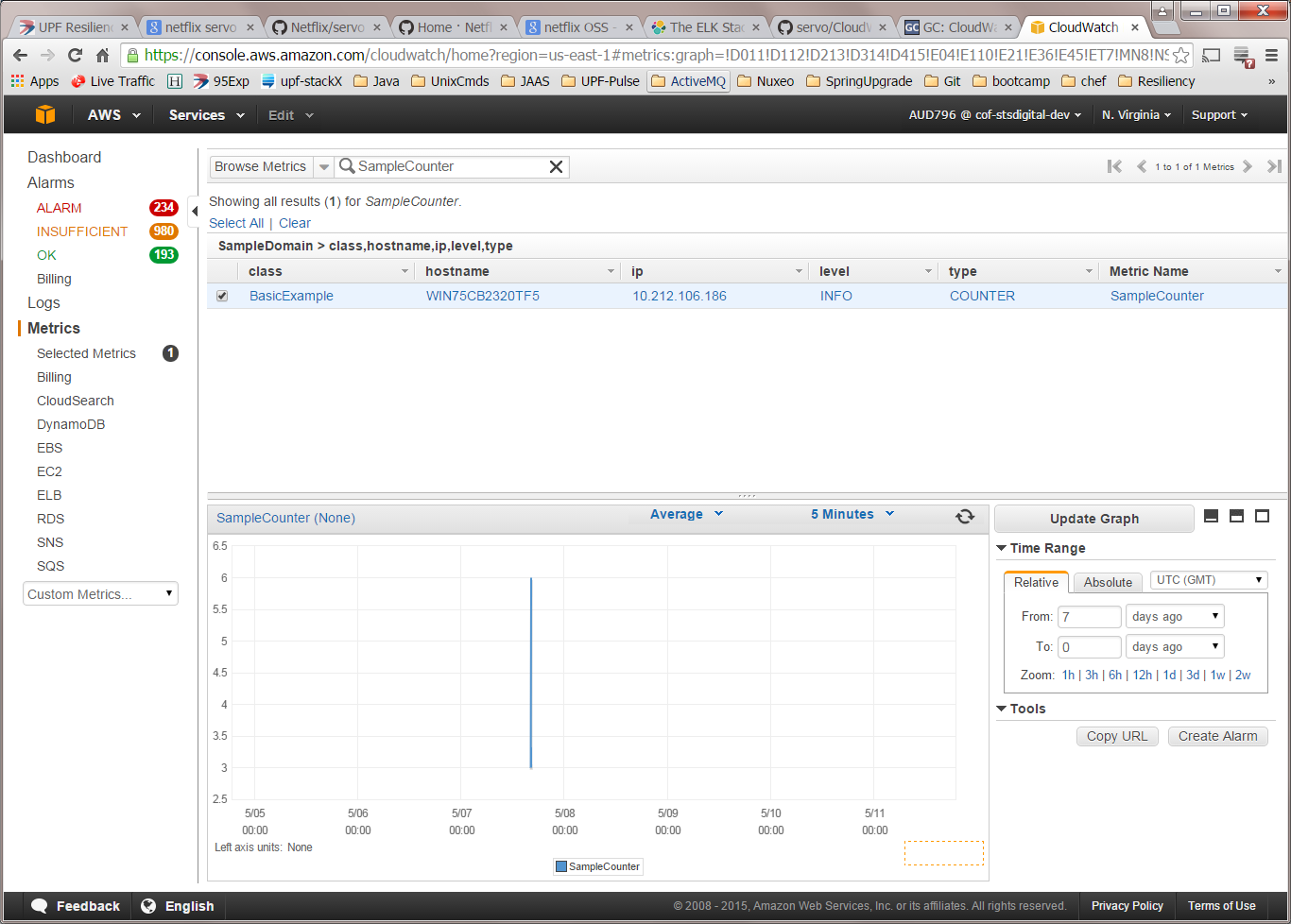This screenshot has height=924, width=1291.
Task: Select the Relative time tab
Action: tap(1036, 582)
